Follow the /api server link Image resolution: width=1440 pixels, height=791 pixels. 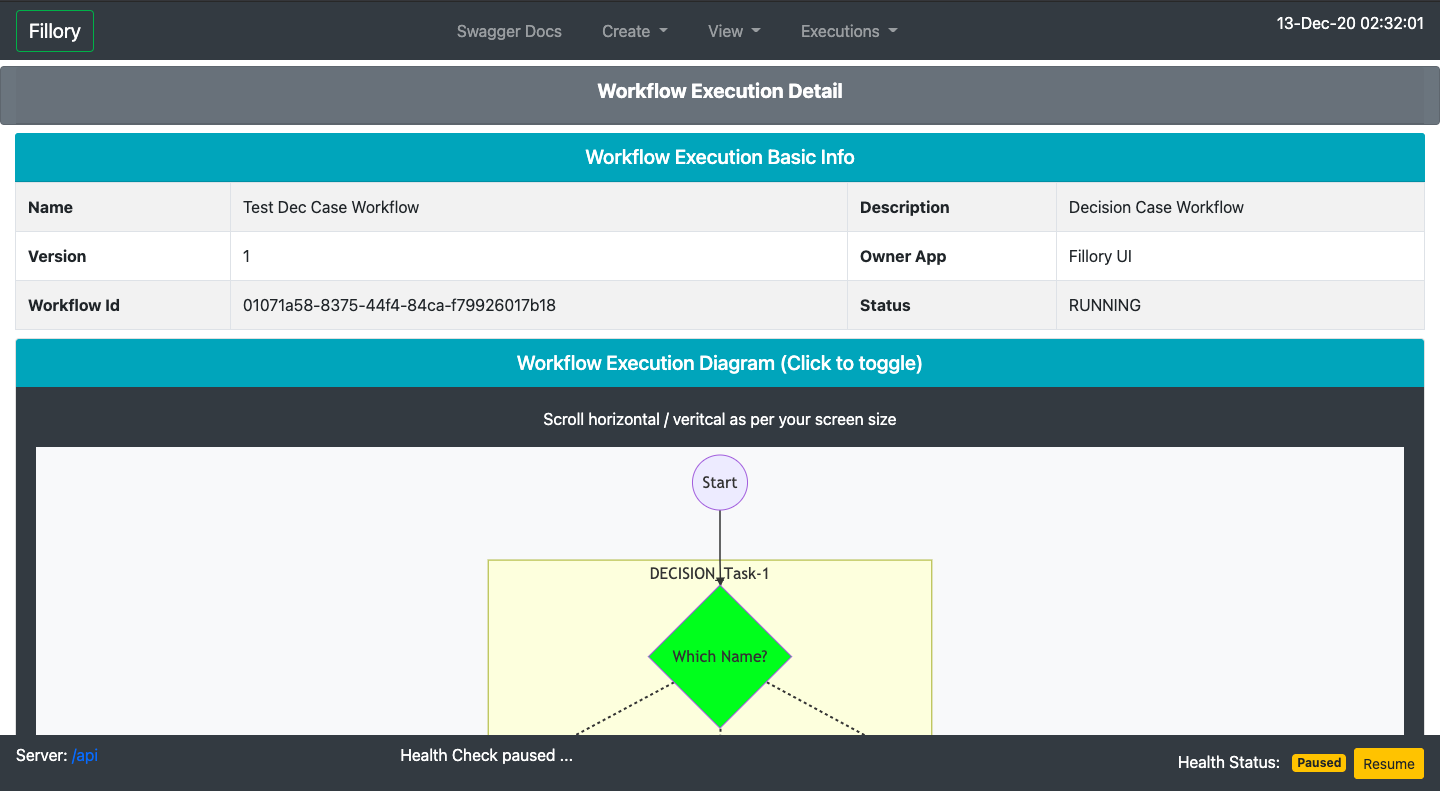85,755
